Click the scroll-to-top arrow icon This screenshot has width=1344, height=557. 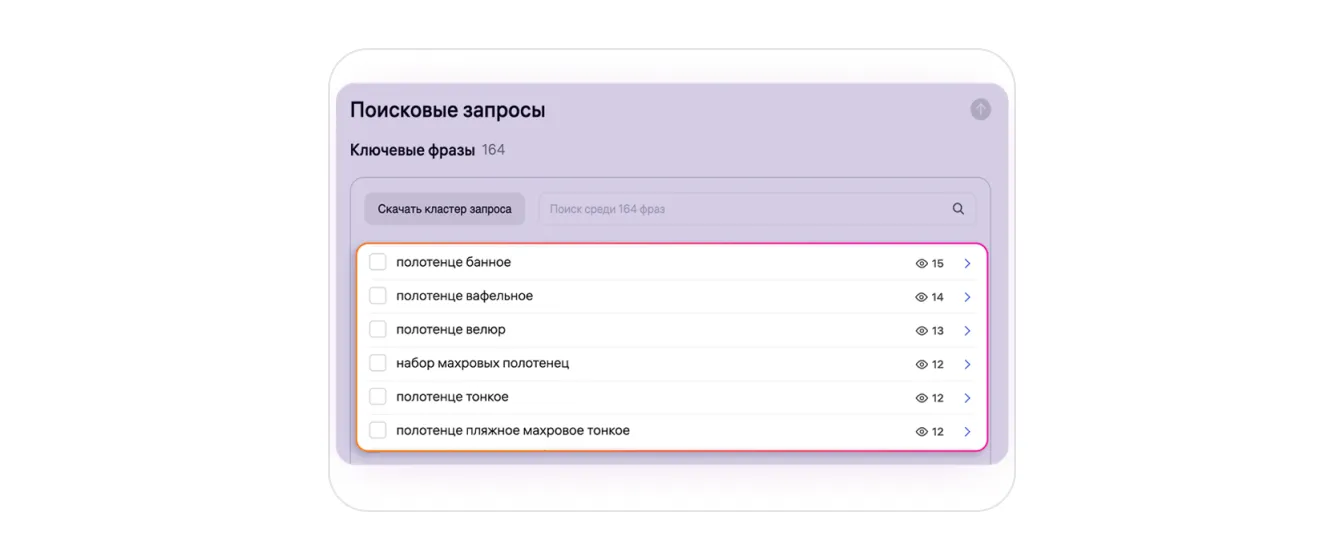click(980, 109)
